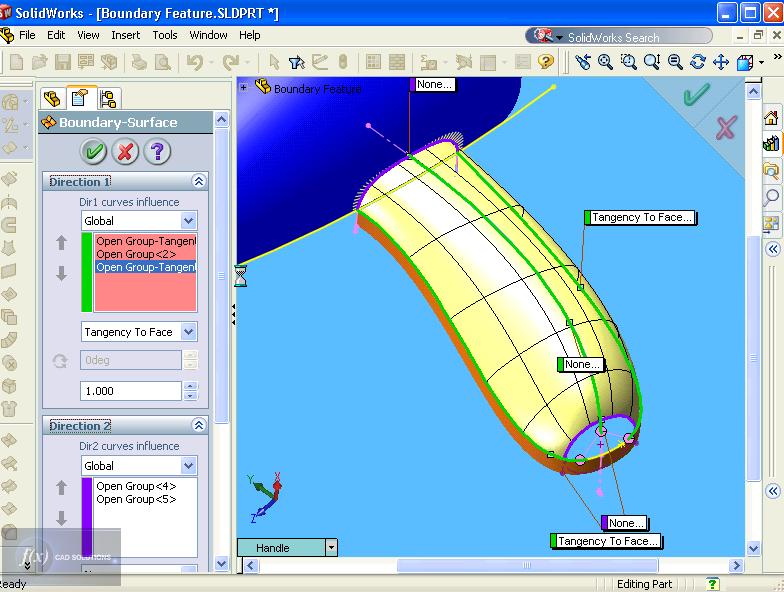Image resolution: width=784 pixels, height=592 pixels.
Task: Open the Edit menu
Action: coord(56,35)
